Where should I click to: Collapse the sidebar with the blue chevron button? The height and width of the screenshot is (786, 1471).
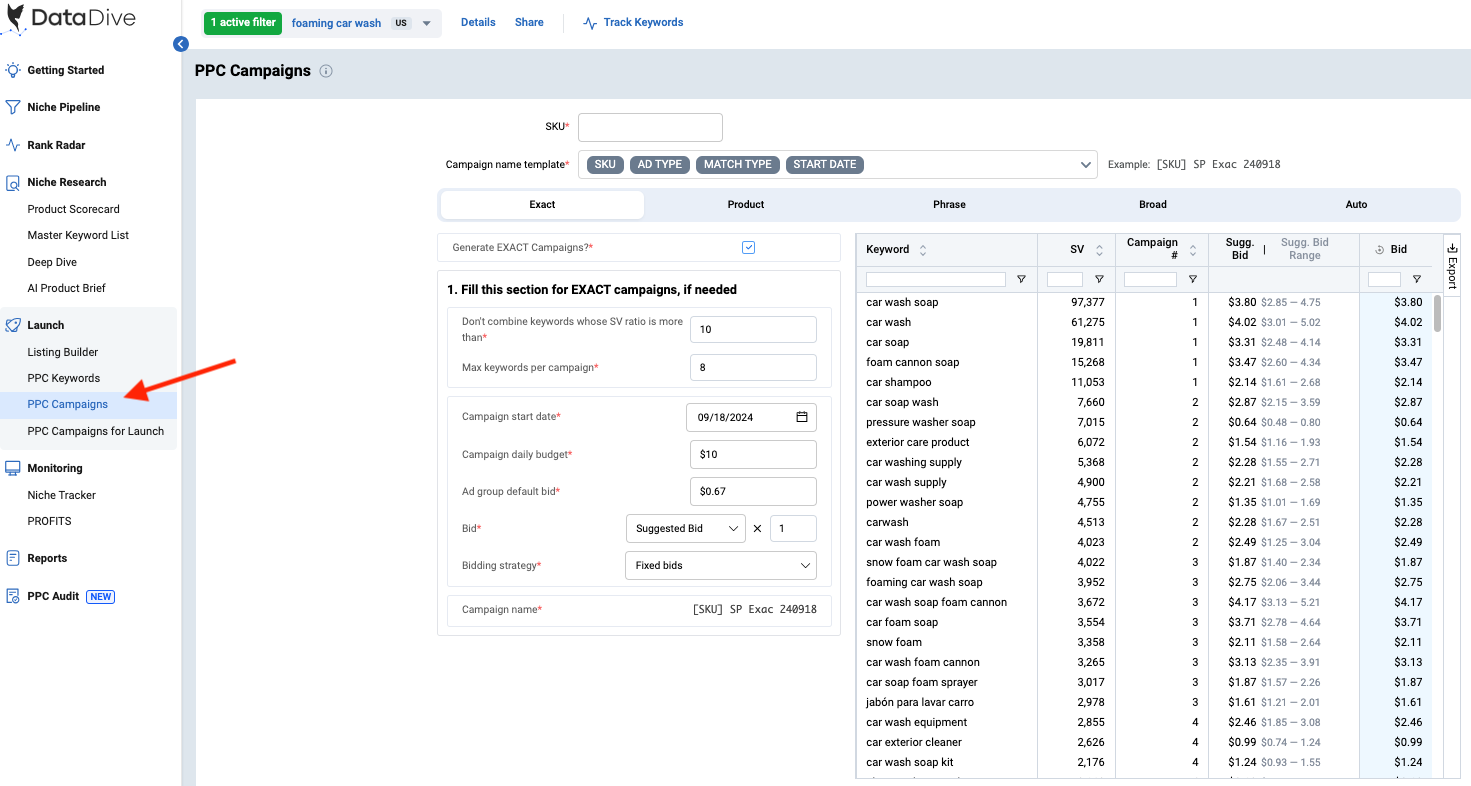pyautogui.click(x=180, y=44)
